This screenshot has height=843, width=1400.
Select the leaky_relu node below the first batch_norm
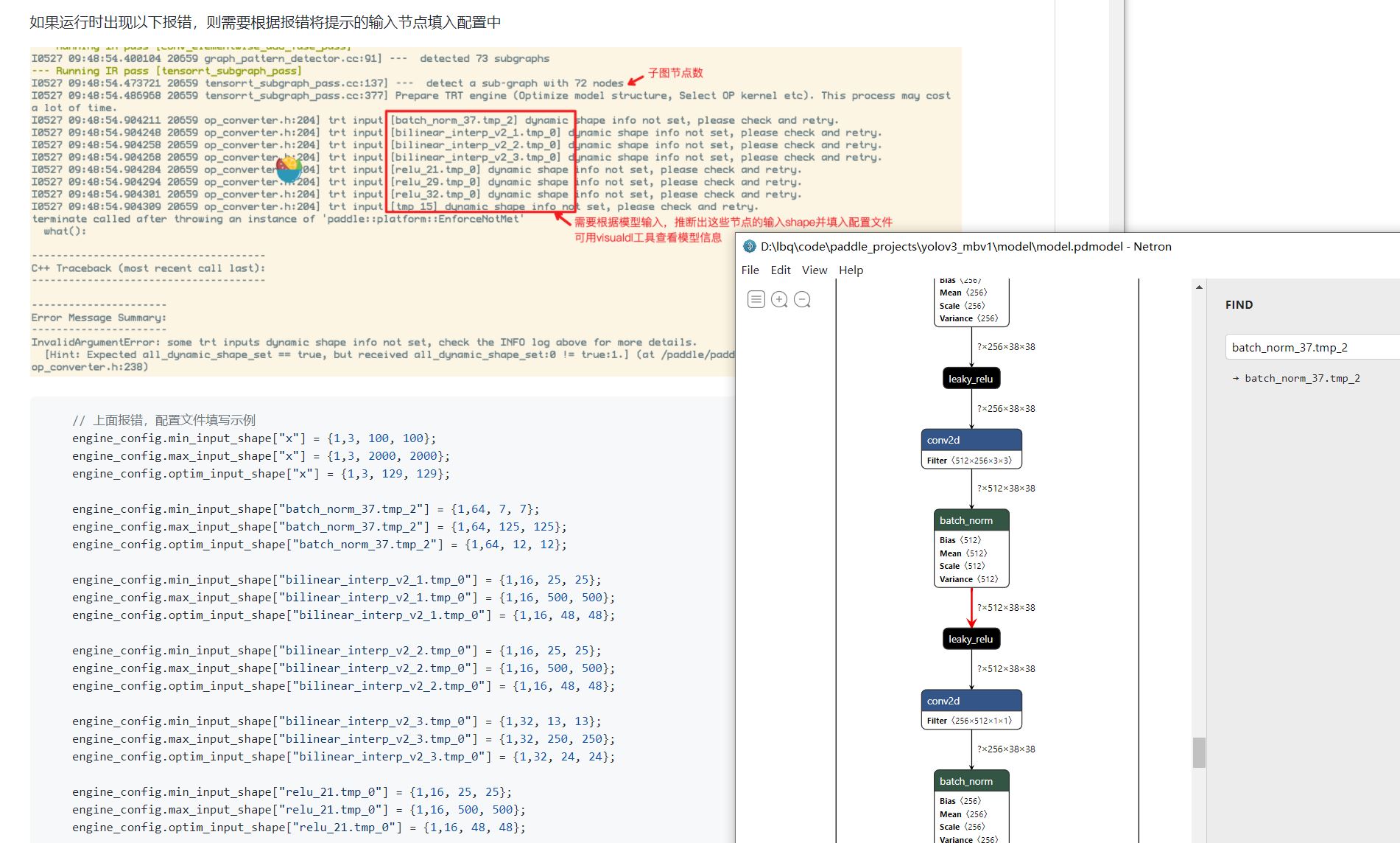pos(971,378)
